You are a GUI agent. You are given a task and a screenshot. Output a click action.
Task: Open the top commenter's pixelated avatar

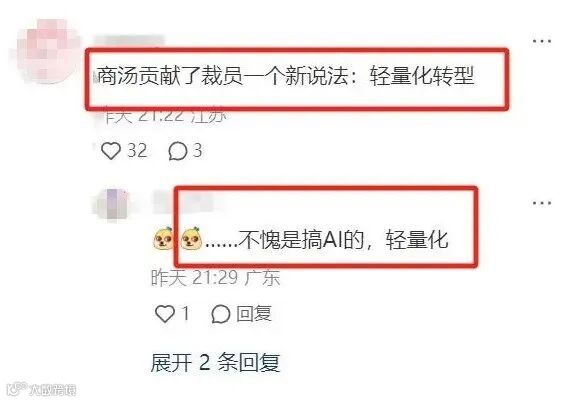(47, 51)
